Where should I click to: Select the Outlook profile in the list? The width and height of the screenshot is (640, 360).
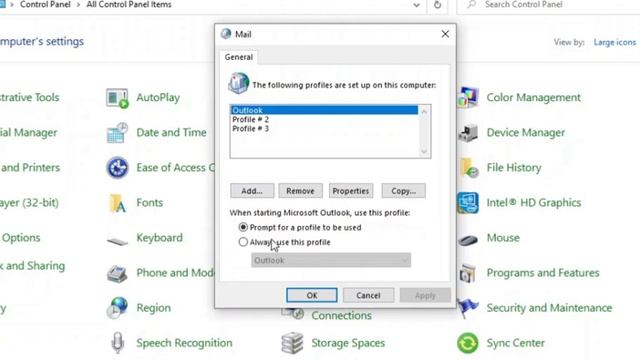pos(324,110)
